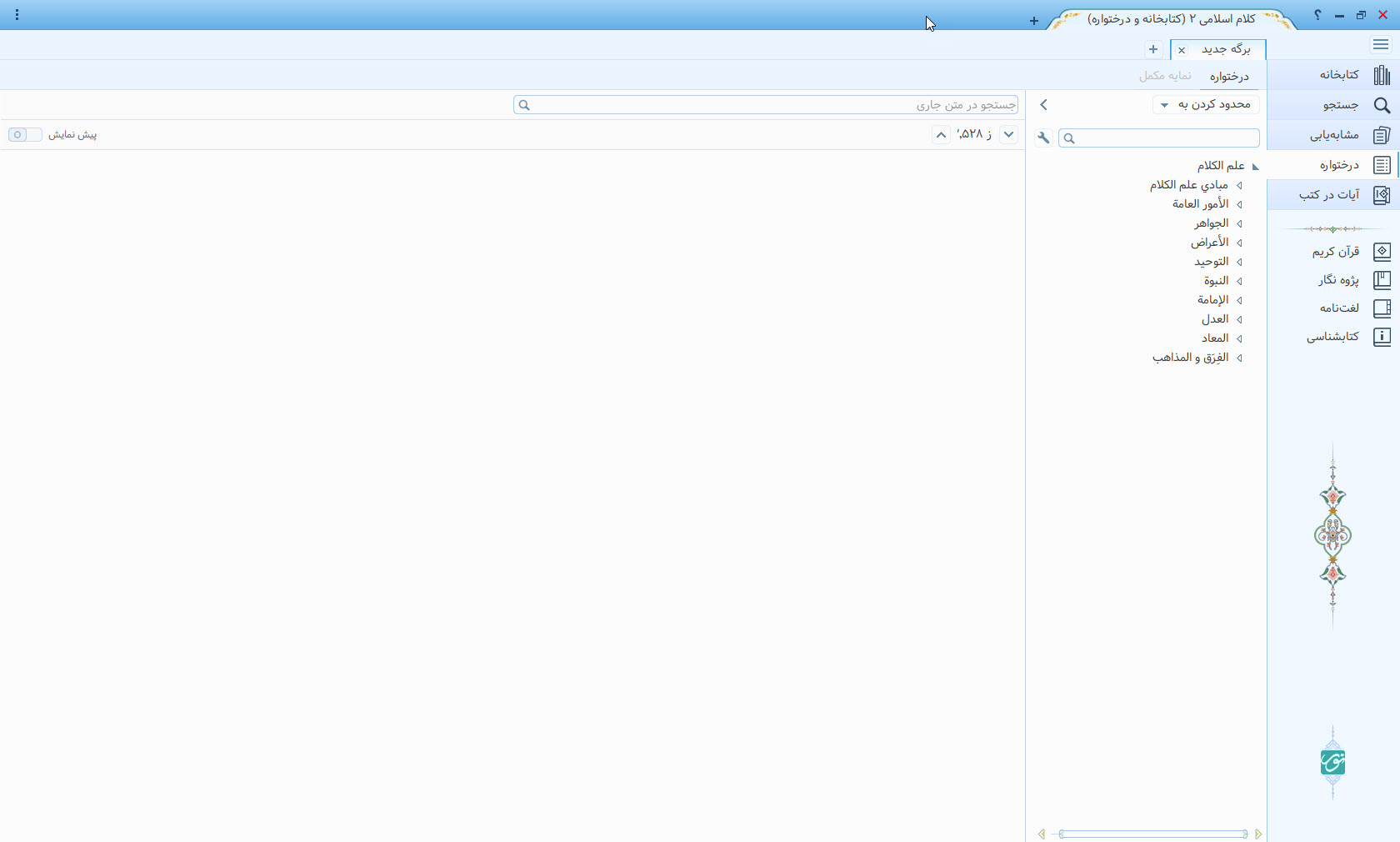Add new window tab with plus in title bar
The width and height of the screenshot is (1400, 842).
[x=1034, y=21]
